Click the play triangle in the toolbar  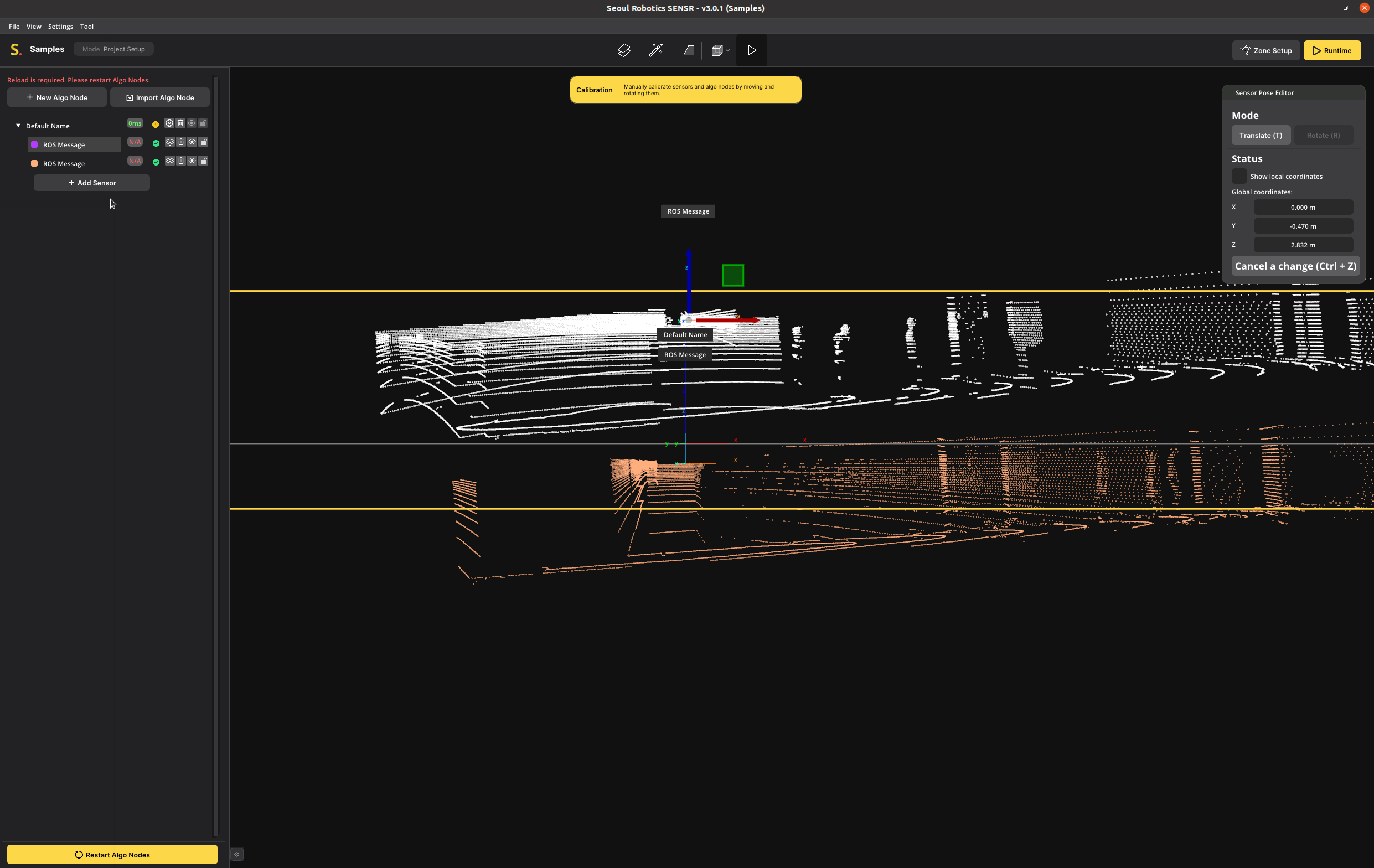pos(751,50)
